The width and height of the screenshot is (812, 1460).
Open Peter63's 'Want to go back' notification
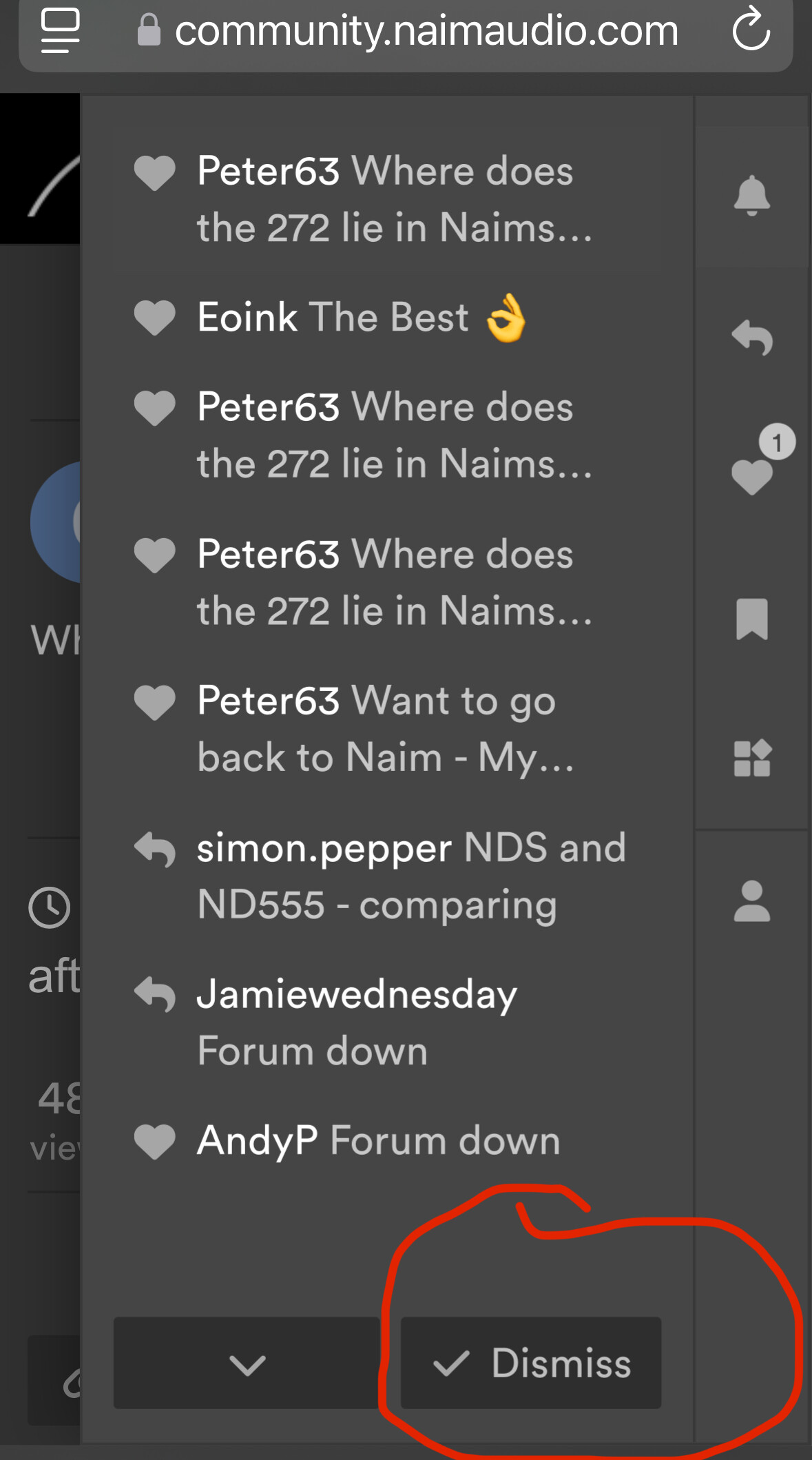[x=386, y=729]
